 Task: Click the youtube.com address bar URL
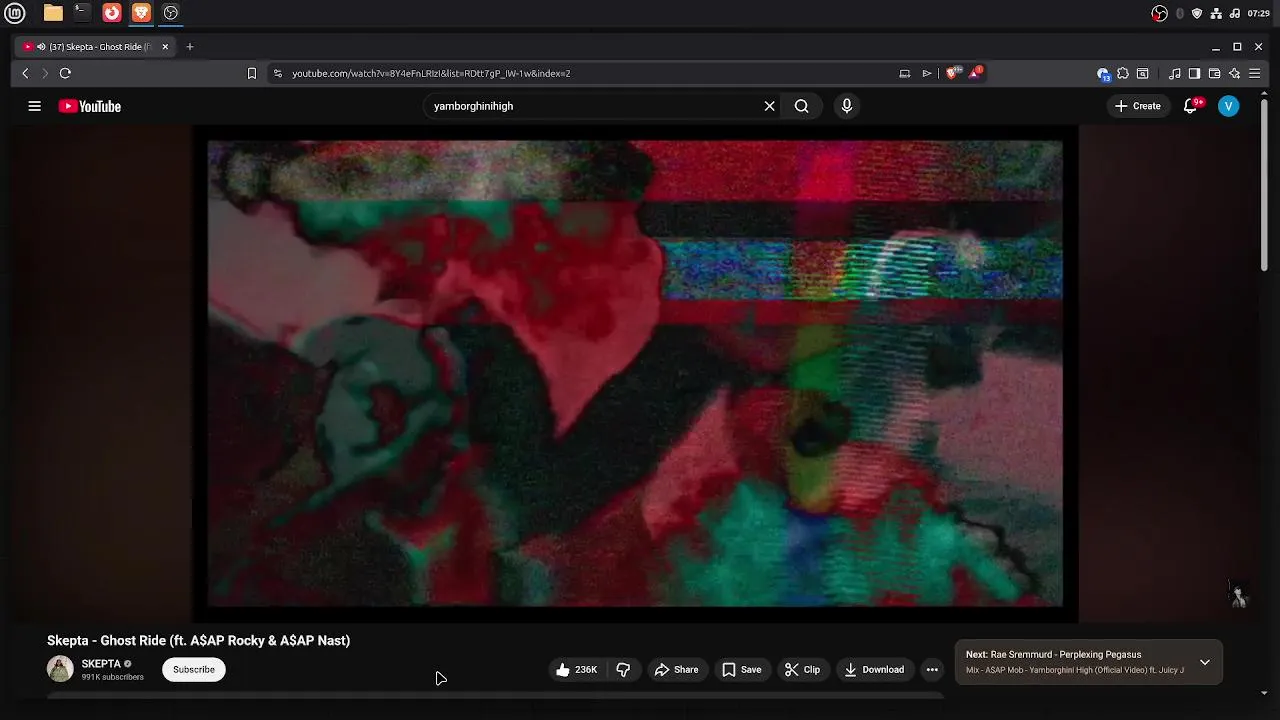click(431, 73)
